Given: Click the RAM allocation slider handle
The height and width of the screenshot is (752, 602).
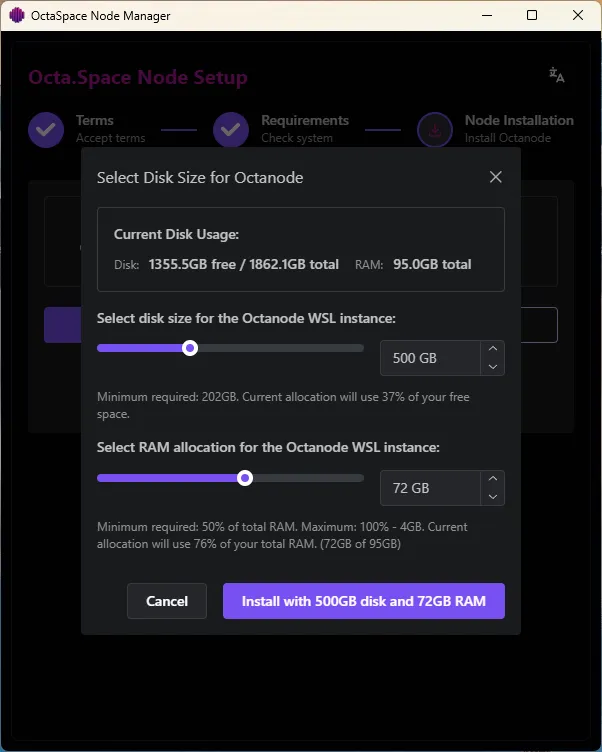Looking at the screenshot, I should [245, 478].
